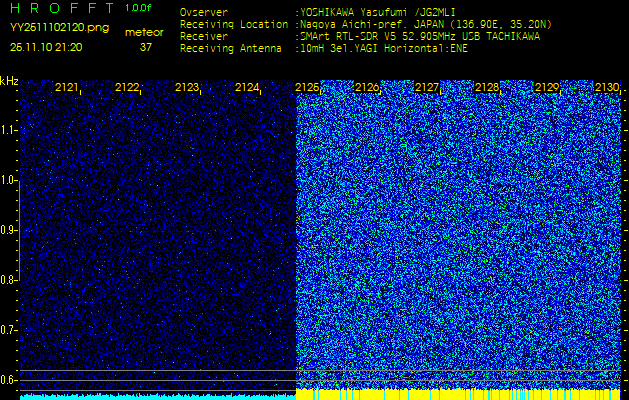Click the timestamp 25.11.10 21:20
The image size is (629, 400).
pos(46,47)
